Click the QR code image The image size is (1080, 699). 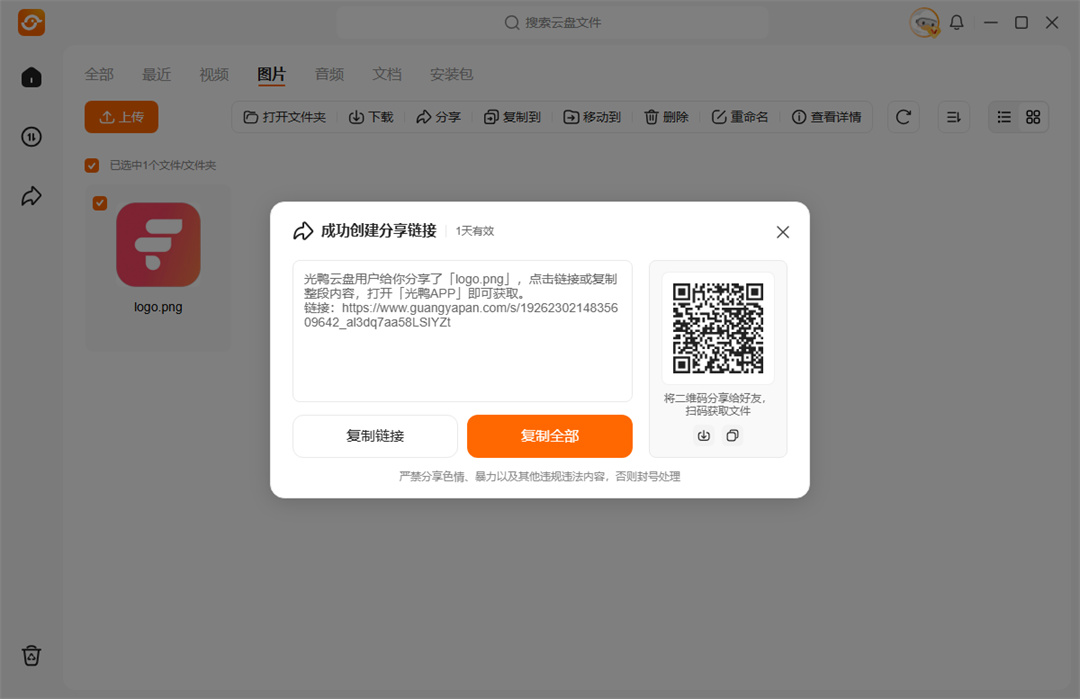tap(718, 328)
